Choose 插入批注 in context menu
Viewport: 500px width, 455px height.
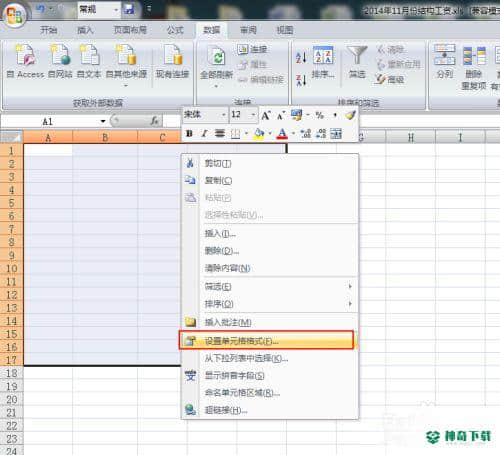270,322
